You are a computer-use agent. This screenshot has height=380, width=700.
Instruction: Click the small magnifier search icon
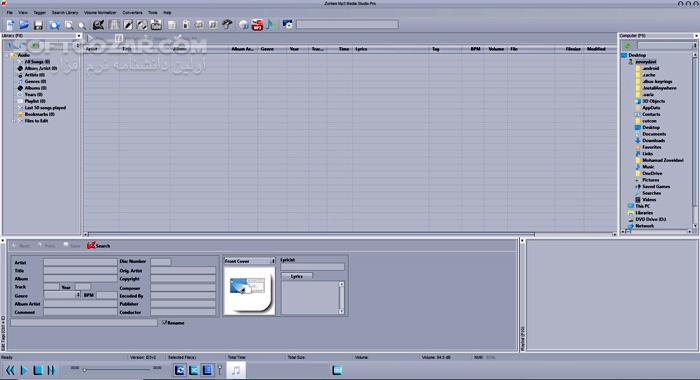pos(82,26)
